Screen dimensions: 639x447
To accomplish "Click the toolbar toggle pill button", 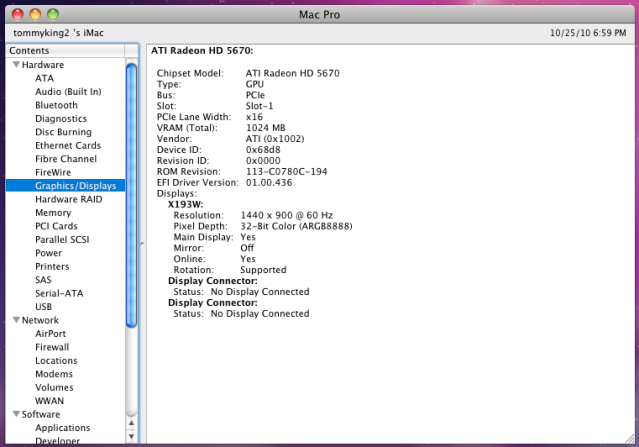I will pos(619,14).
